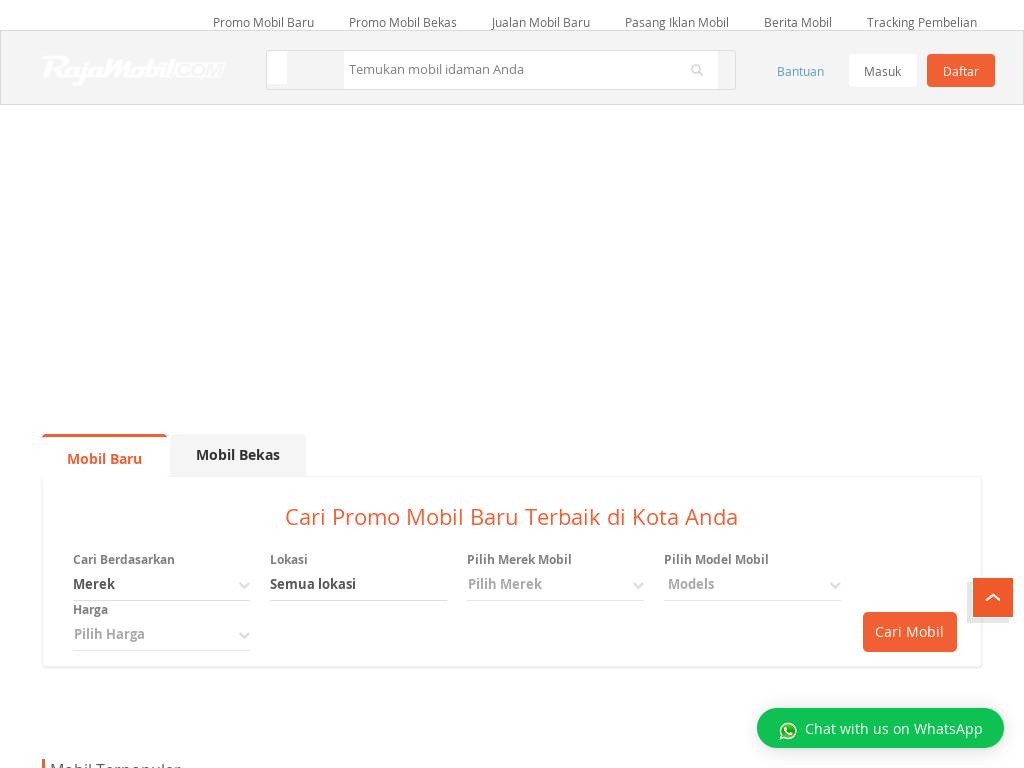Image resolution: width=1024 pixels, height=768 pixels.
Task: Click the Bantuan help link
Action: 800,71
